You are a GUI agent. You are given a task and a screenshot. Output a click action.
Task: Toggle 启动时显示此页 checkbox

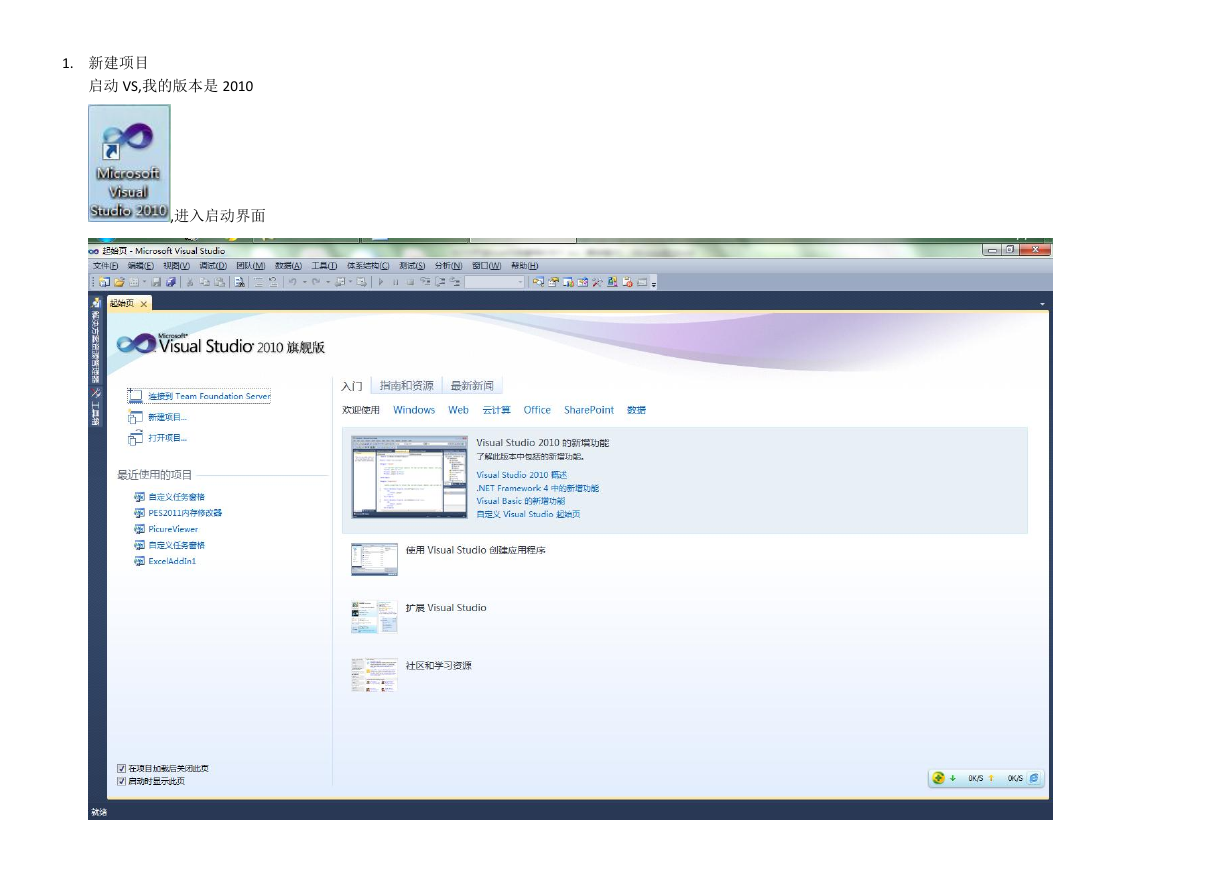(x=122, y=781)
